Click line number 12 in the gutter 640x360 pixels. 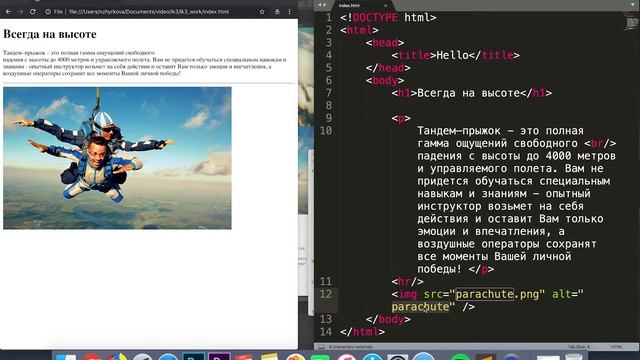[326, 294]
